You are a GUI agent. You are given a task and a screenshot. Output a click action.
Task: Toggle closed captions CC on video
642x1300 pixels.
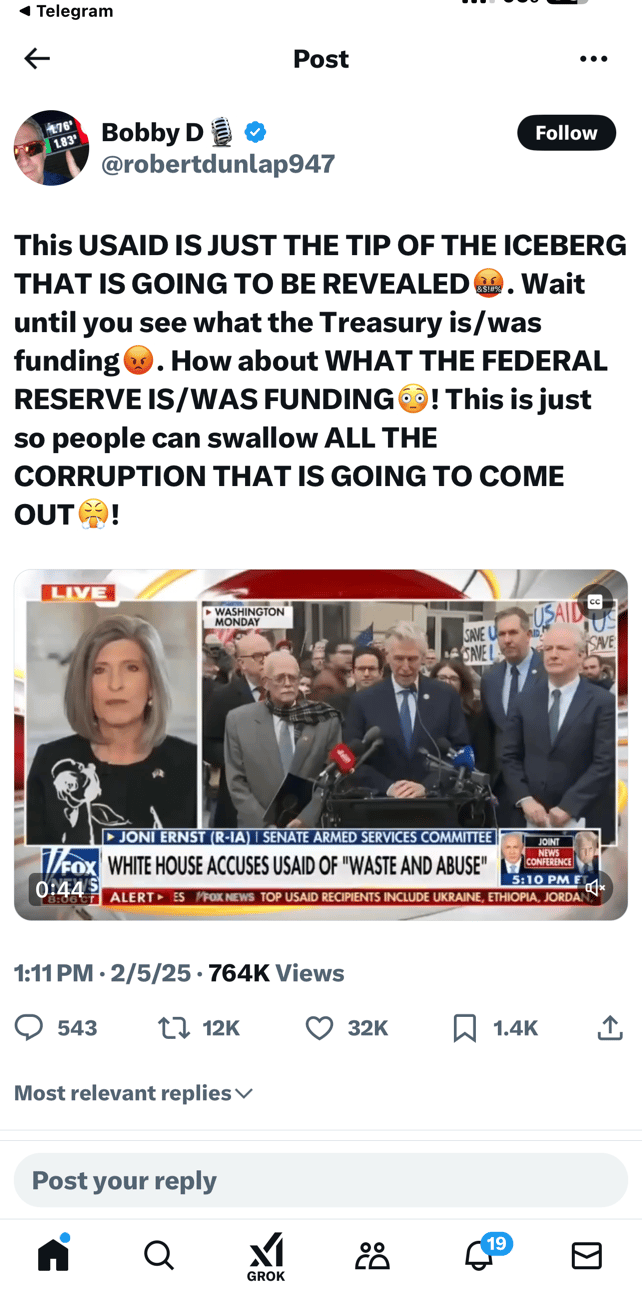pyautogui.click(x=595, y=601)
